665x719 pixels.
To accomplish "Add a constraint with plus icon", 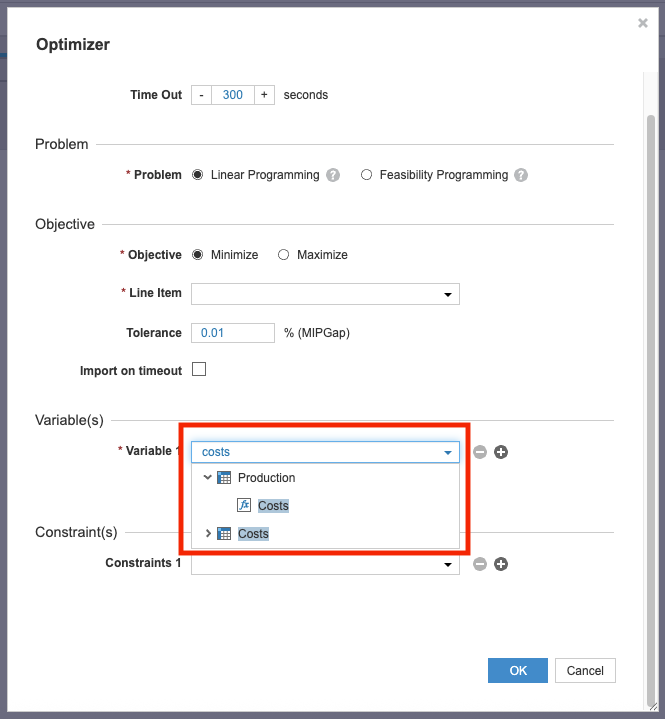I will [501, 564].
